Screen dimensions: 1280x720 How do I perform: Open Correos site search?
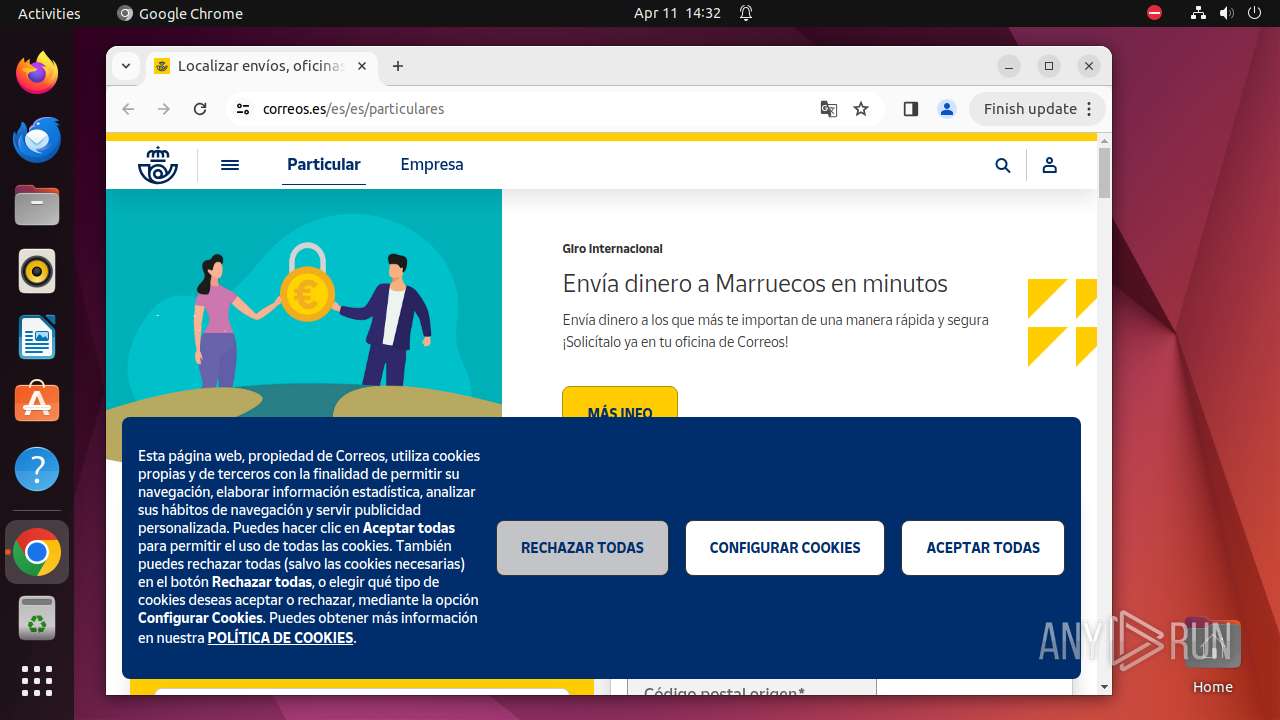[x=1003, y=166]
